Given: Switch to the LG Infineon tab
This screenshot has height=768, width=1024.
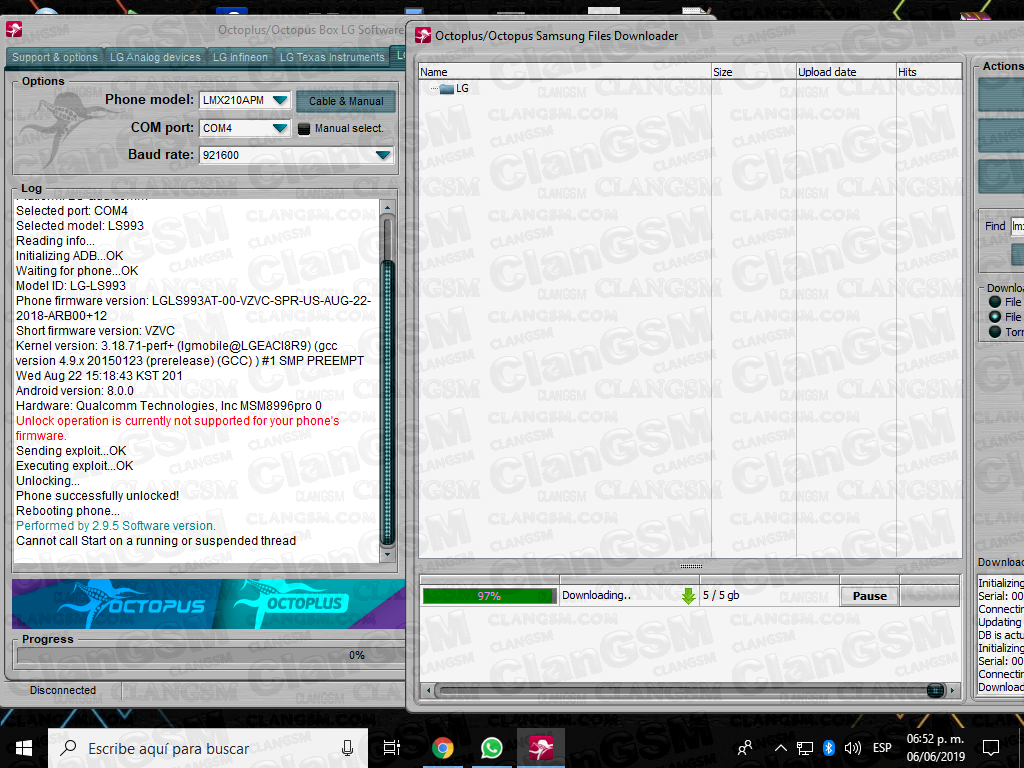Looking at the screenshot, I should (240, 57).
